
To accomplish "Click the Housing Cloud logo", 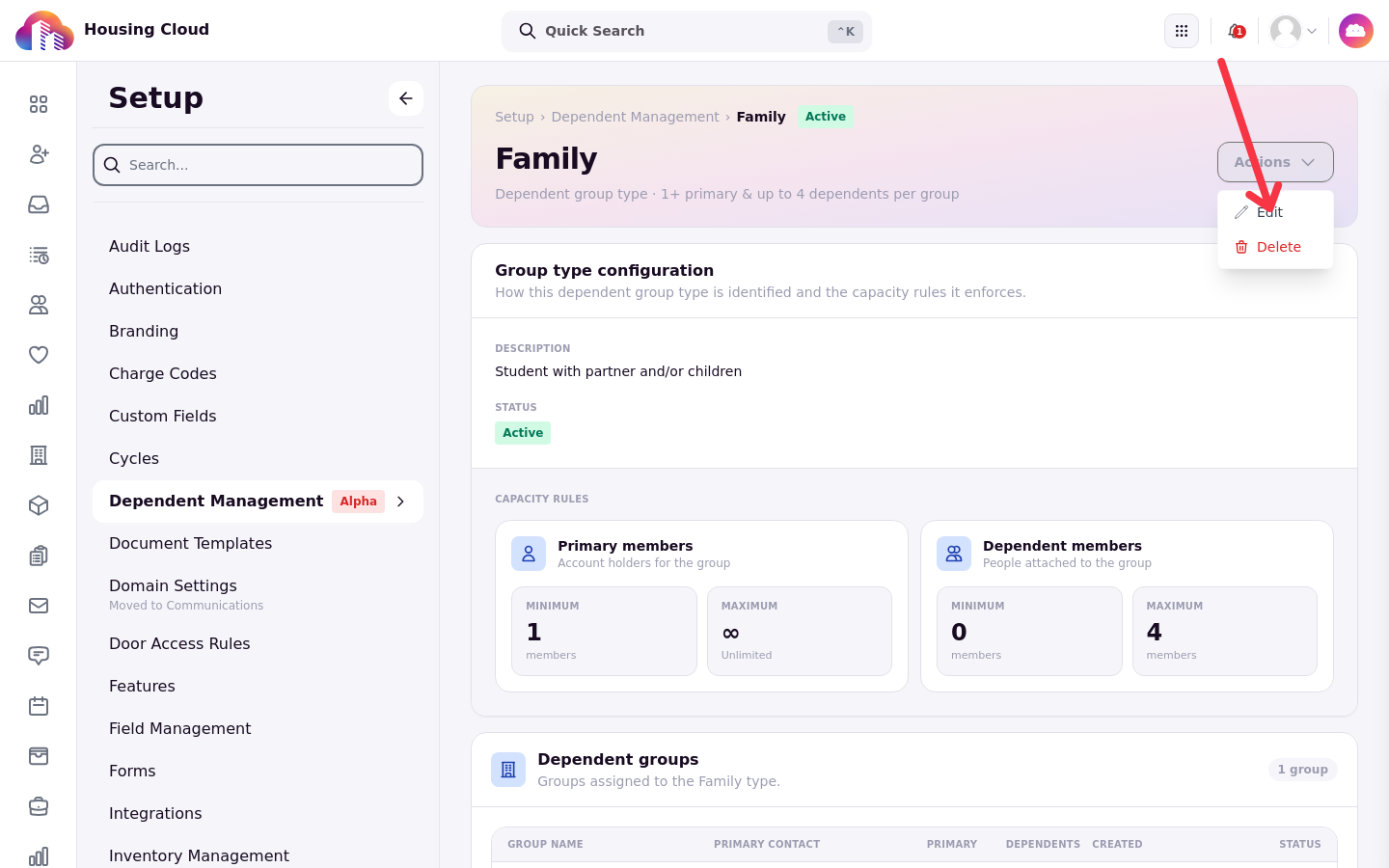I will (x=44, y=31).
